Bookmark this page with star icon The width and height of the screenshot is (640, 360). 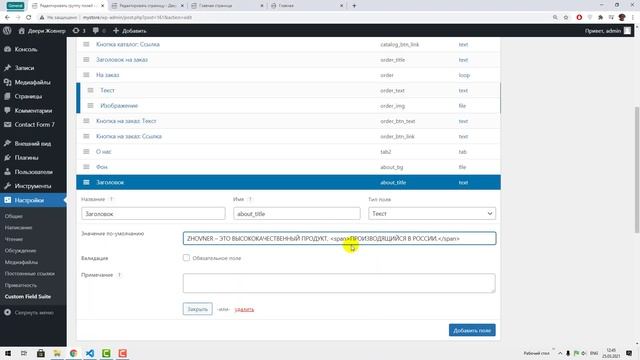(x=566, y=18)
